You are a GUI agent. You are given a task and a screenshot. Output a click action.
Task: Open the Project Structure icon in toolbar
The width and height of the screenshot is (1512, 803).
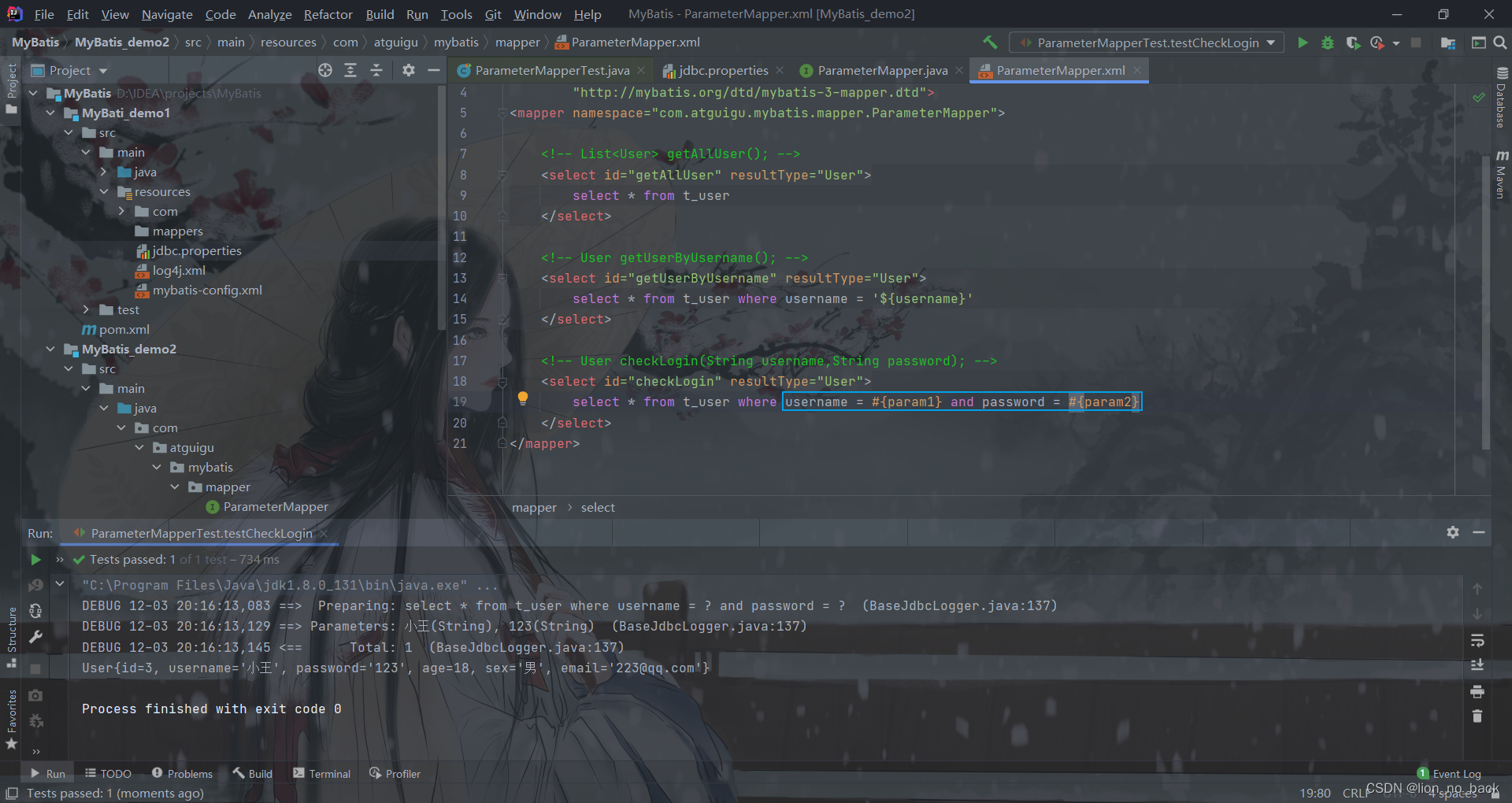1447,43
